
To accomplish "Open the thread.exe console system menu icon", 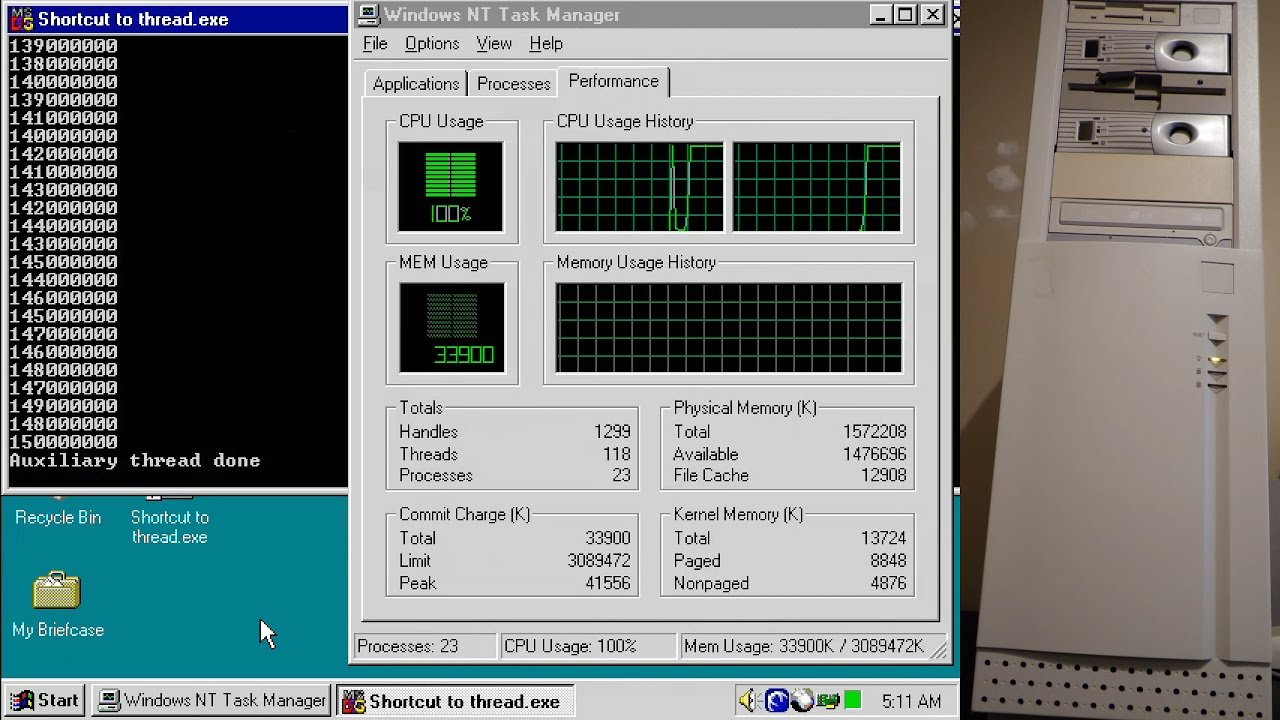I will pyautogui.click(x=21, y=19).
